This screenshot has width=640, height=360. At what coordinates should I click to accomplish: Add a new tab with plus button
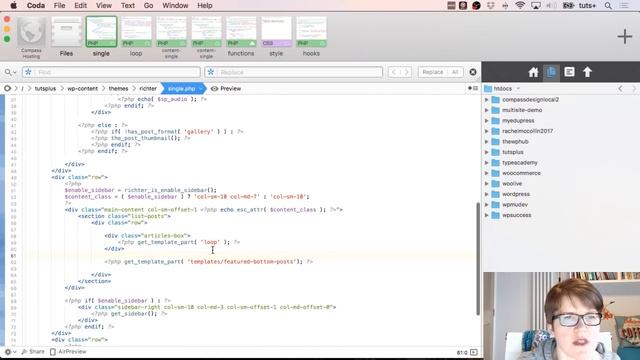coord(624,36)
